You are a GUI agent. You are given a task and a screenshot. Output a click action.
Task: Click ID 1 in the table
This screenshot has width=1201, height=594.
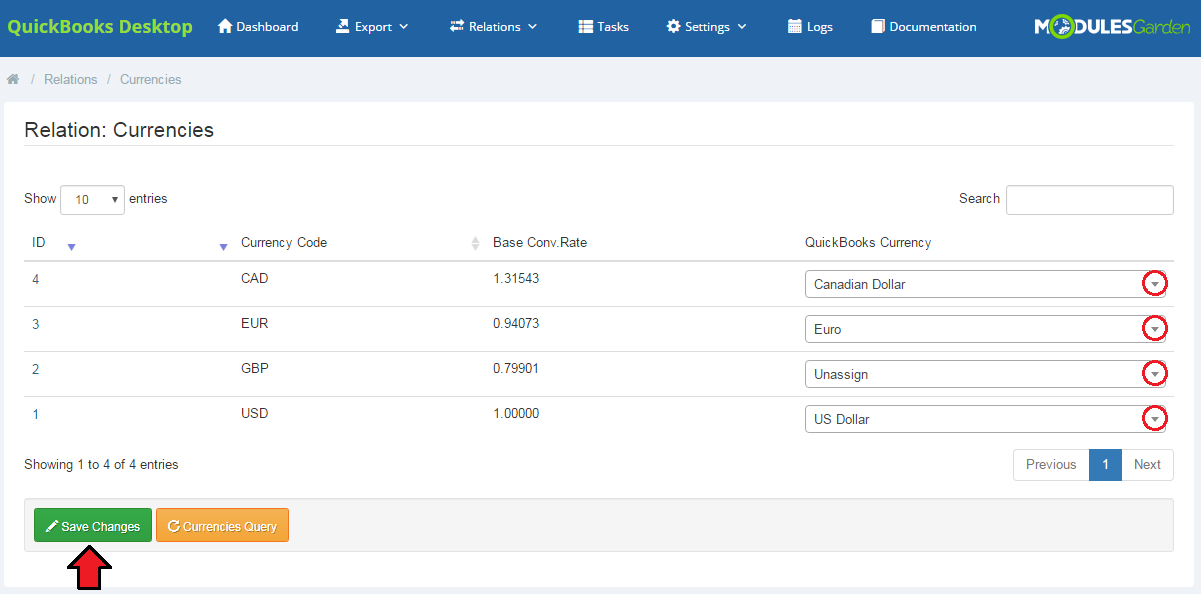click(x=36, y=414)
